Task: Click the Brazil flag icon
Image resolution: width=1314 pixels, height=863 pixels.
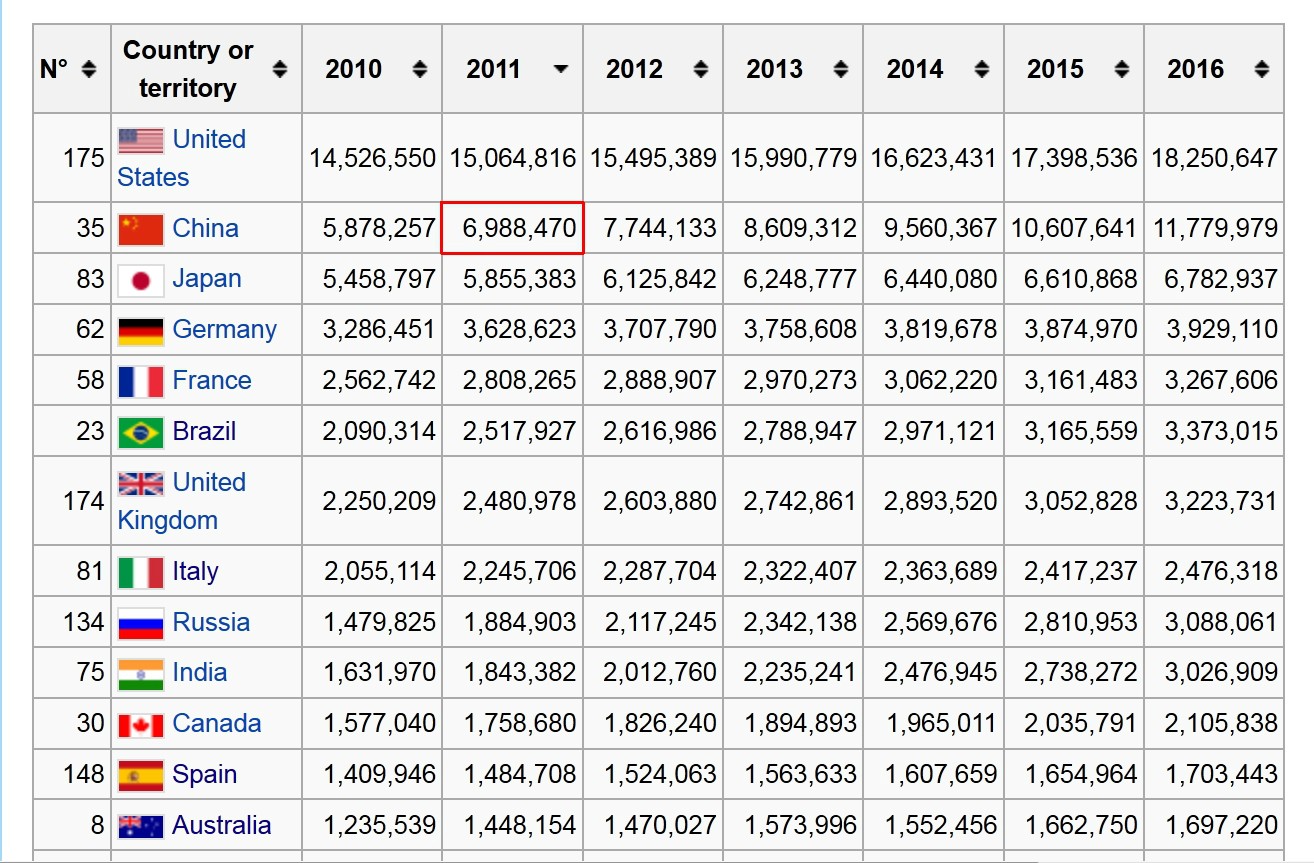Action: click(x=141, y=433)
